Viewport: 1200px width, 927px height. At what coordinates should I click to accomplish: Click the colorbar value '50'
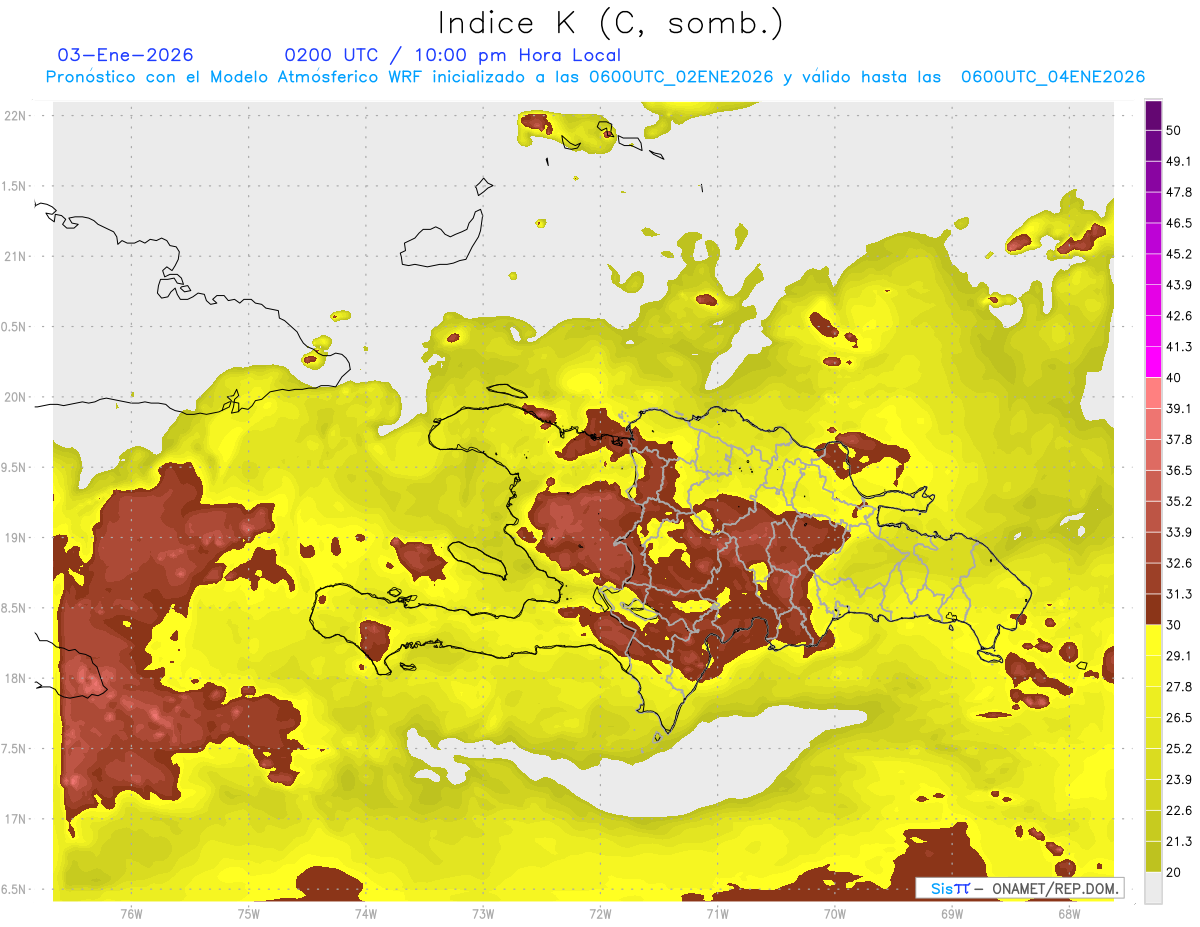point(1174,130)
